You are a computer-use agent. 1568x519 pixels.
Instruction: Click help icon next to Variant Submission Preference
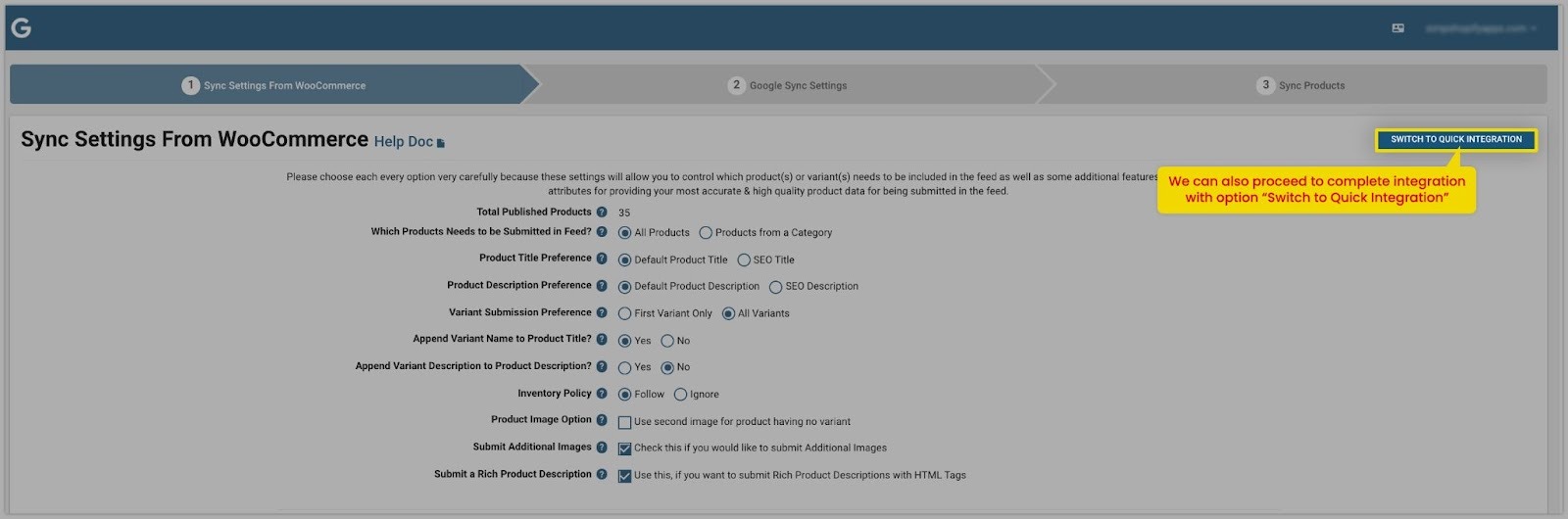[602, 312]
